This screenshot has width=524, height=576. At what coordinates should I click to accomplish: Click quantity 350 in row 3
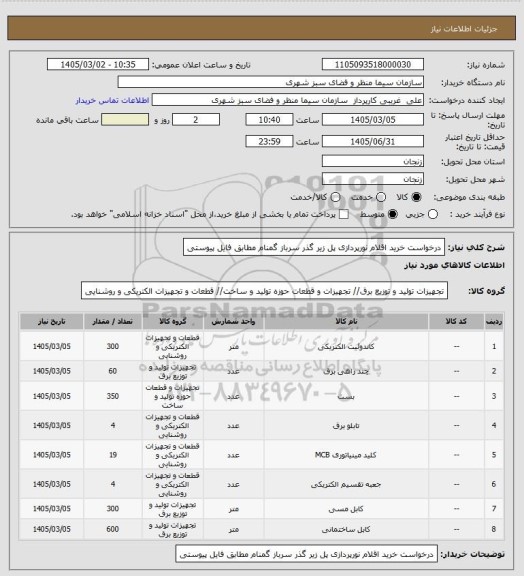(x=112, y=396)
